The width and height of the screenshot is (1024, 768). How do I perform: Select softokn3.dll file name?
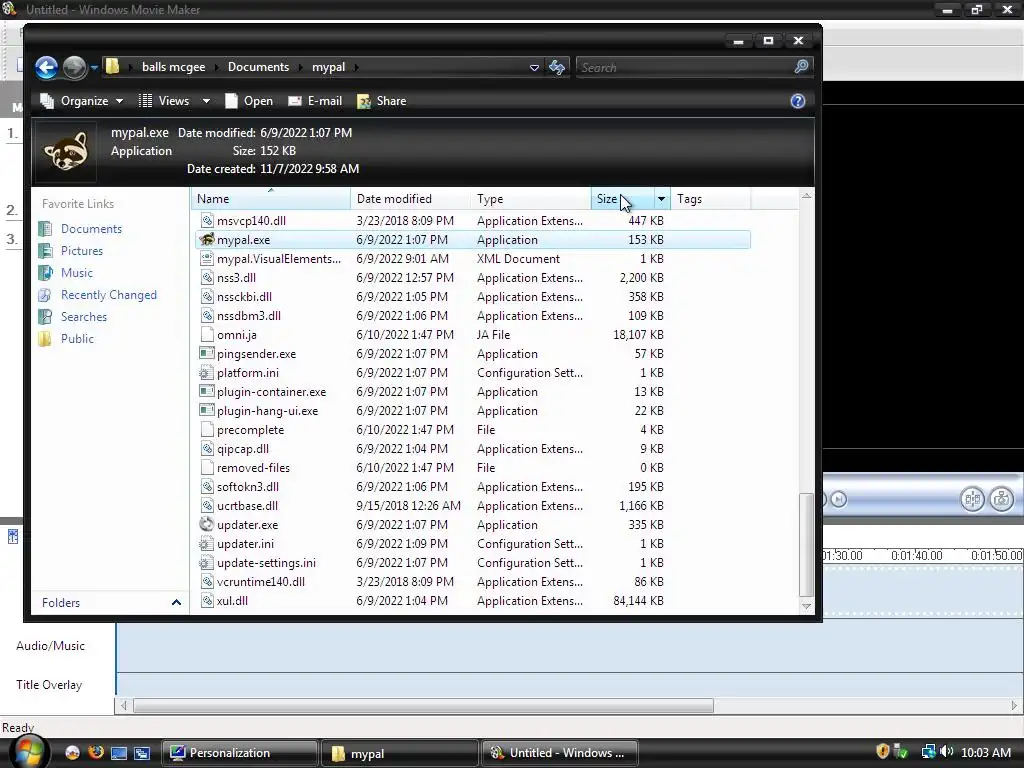(x=248, y=487)
